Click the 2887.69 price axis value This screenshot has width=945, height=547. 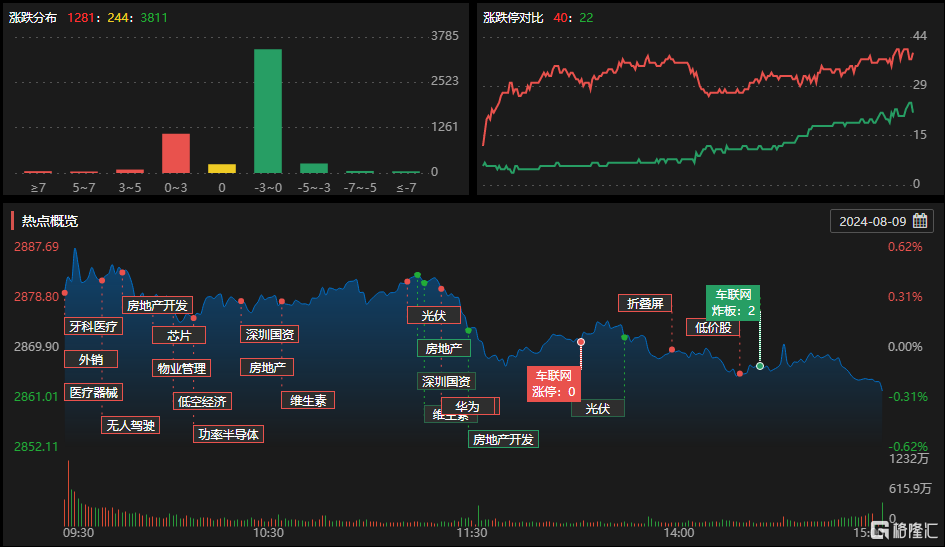coord(37,246)
